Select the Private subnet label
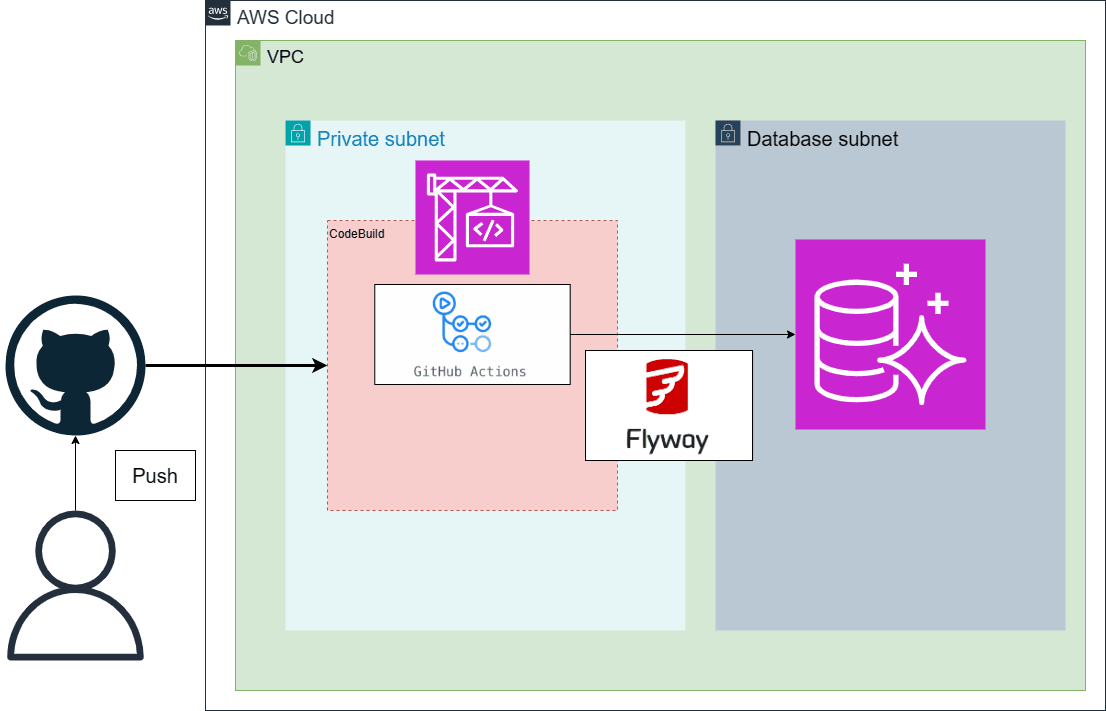1106x711 pixels. [x=381, y=139]
